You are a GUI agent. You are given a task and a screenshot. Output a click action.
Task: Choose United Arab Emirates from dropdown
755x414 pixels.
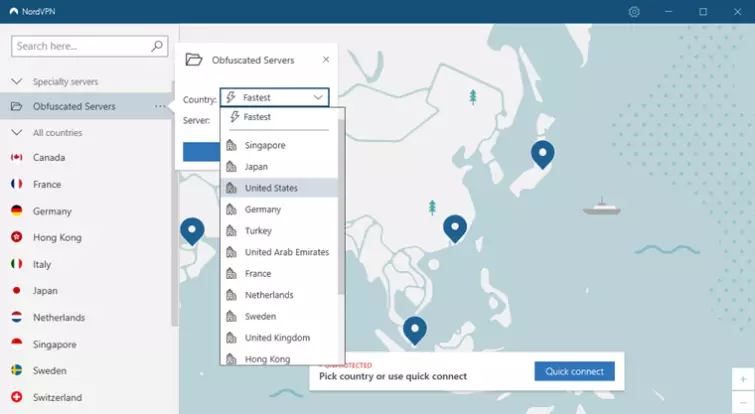pyautogui.click(x=279, y=252)
